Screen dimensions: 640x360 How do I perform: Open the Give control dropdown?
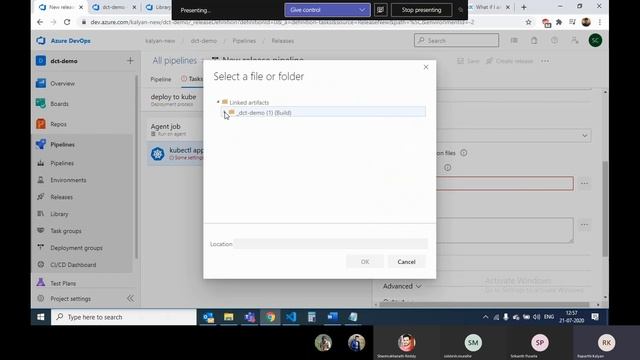coord(327,10)
